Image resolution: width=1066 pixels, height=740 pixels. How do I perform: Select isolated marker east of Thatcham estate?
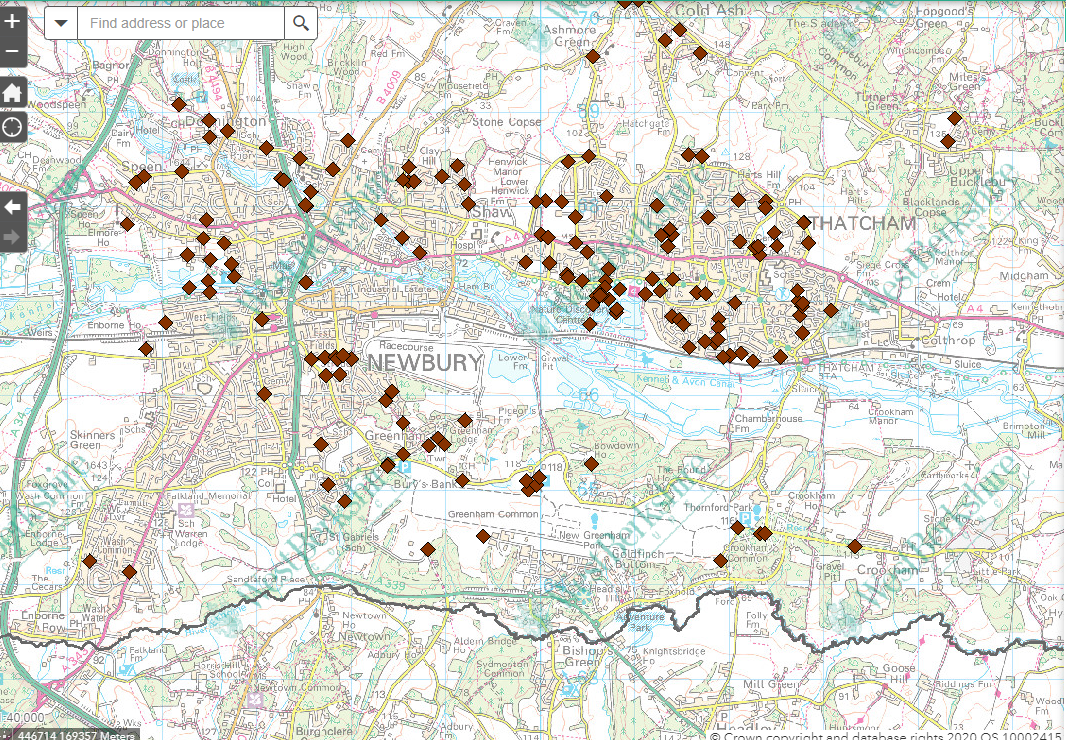pyautogui.click(x=831, y=310)
